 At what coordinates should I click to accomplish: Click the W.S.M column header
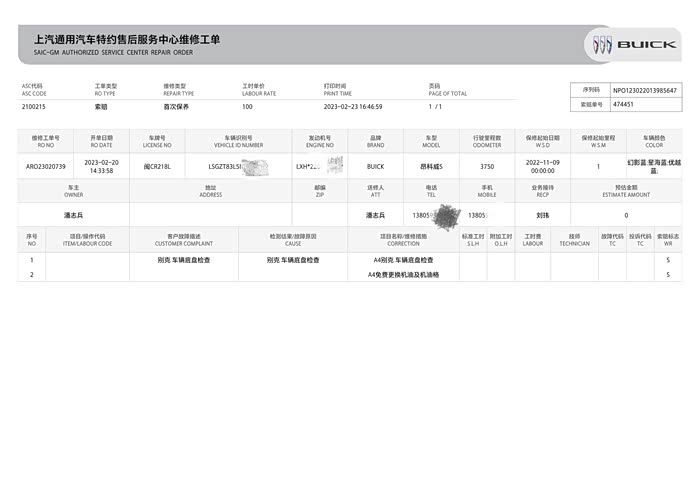(x=599, y=141)
